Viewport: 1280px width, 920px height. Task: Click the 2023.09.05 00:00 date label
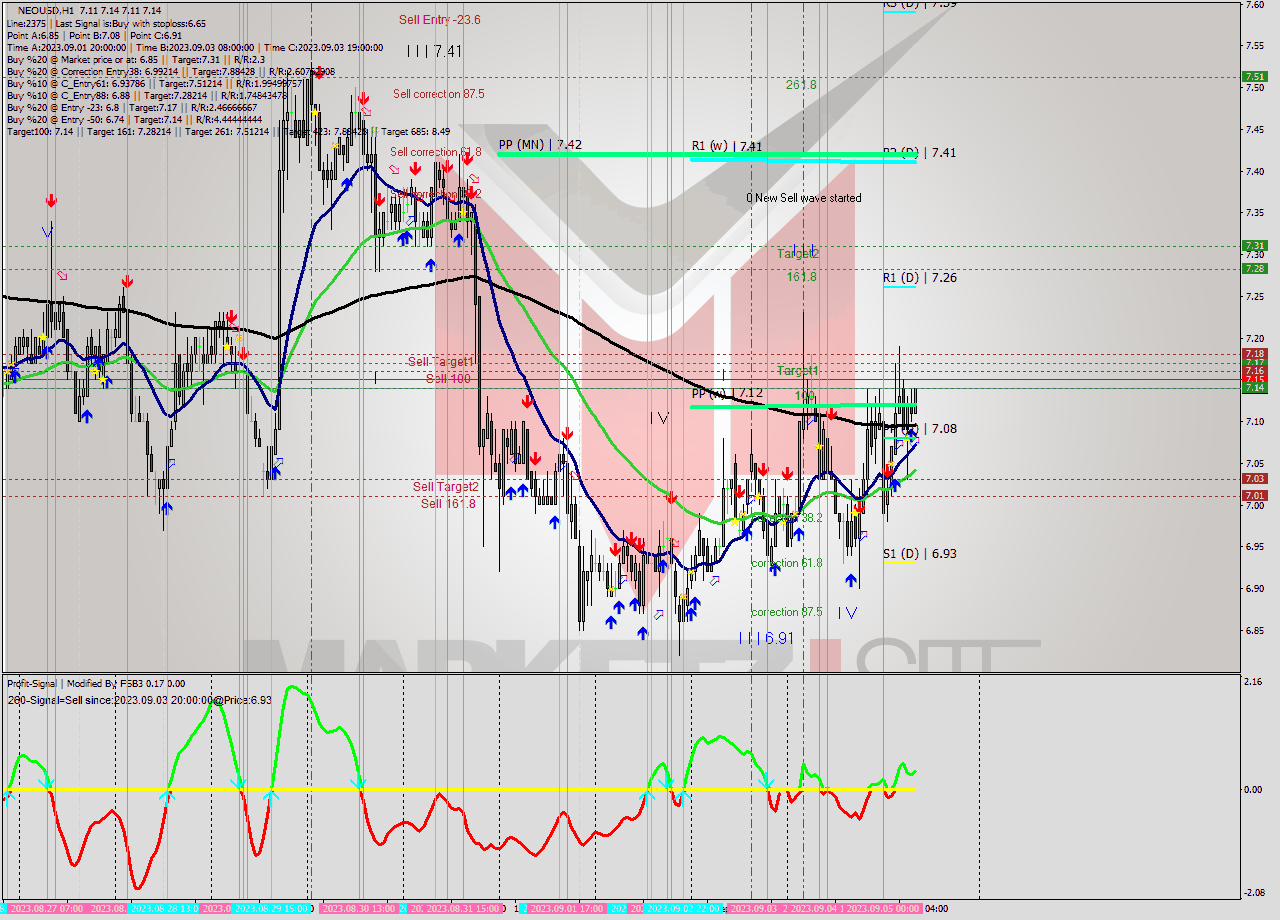(x=883, y=909)
